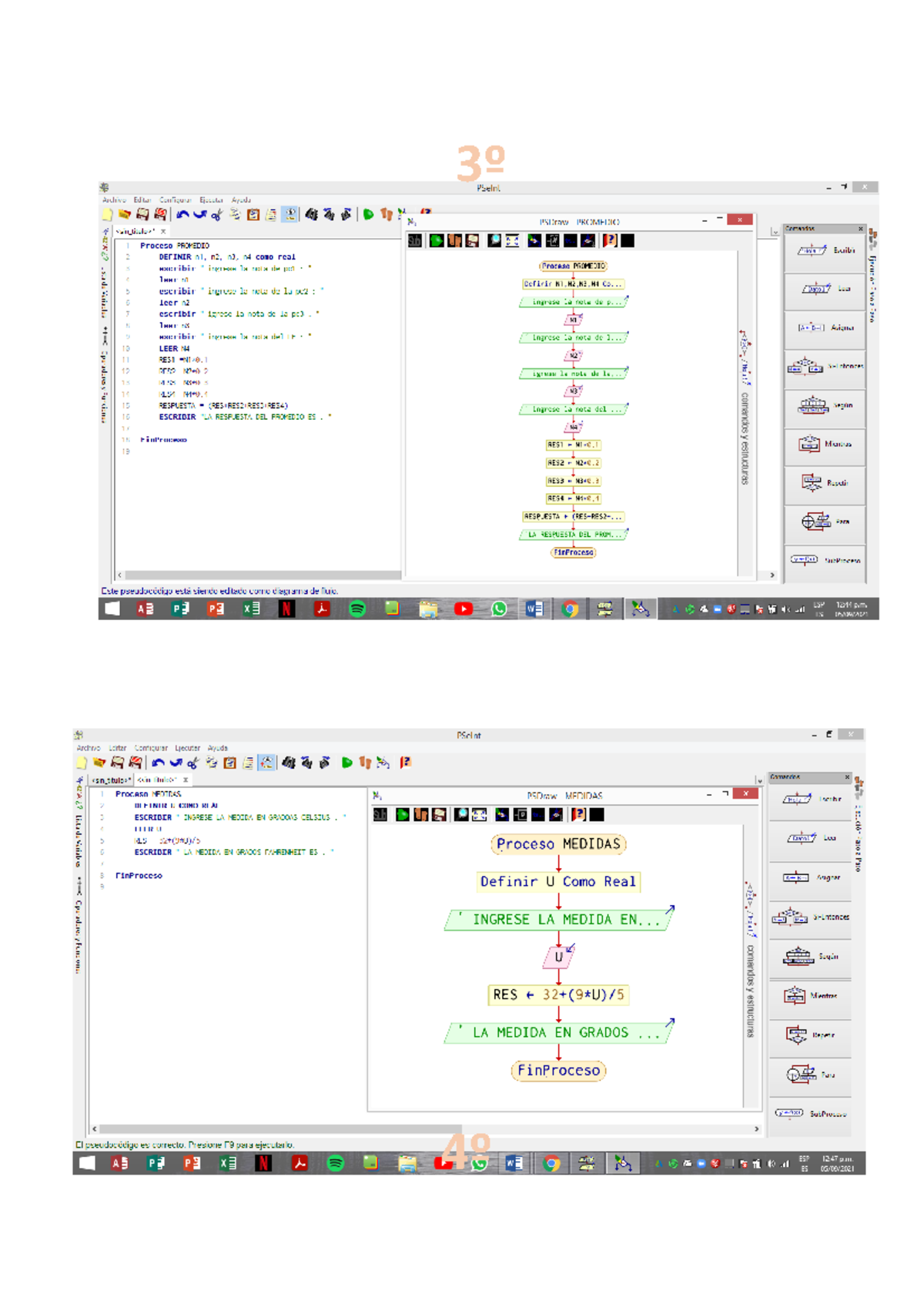Click the 'FinProceso' node in MEDIDAS flowchart

coord(558,1070)
